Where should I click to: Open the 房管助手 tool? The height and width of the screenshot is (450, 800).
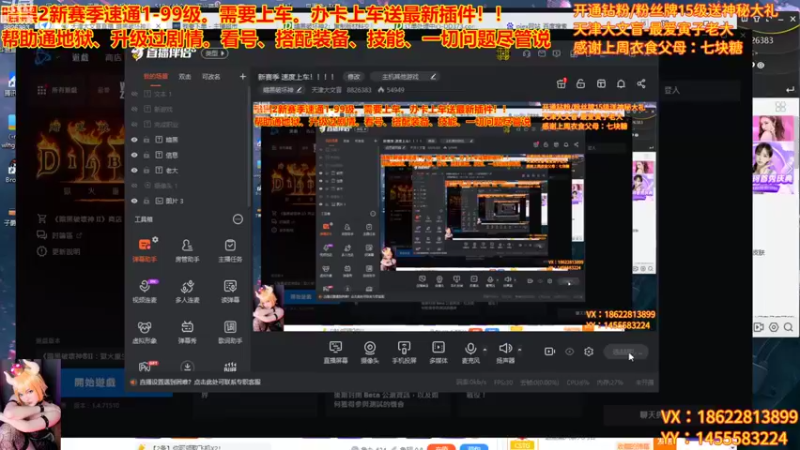click(187, 250)
